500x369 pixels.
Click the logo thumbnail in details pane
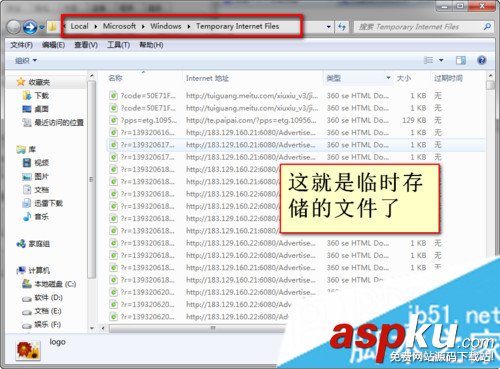point(28,350)
